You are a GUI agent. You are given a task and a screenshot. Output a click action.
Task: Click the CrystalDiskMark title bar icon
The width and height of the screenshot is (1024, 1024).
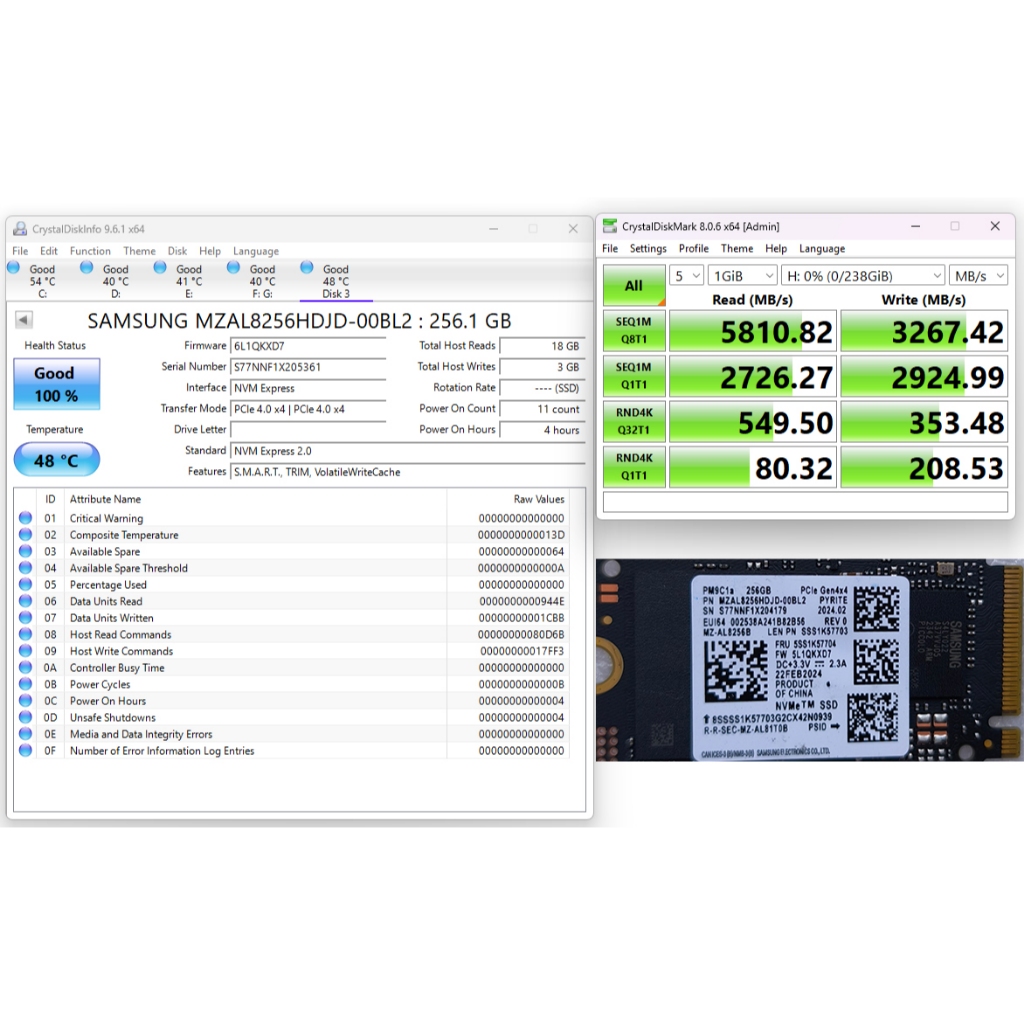609,226
